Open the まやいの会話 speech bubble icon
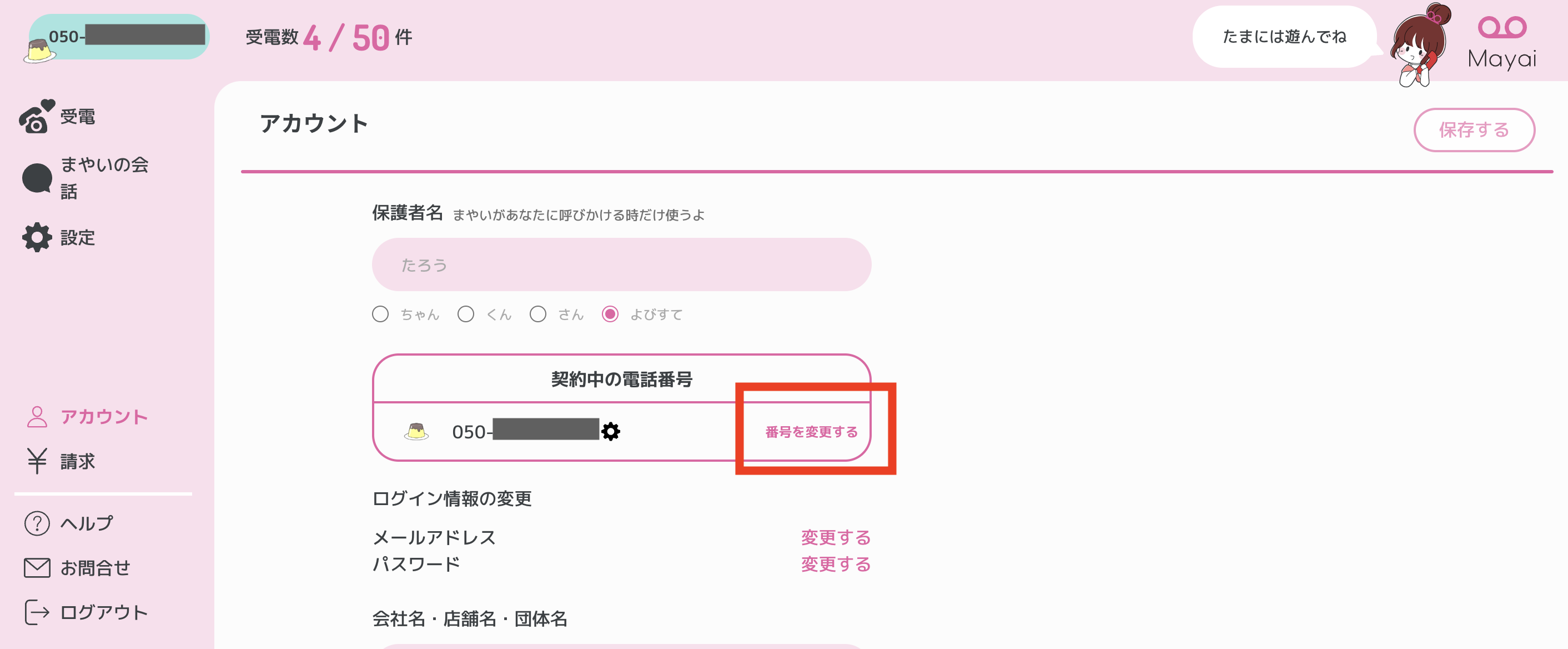This screenshot has height=649, width=1568. [37, 178]
